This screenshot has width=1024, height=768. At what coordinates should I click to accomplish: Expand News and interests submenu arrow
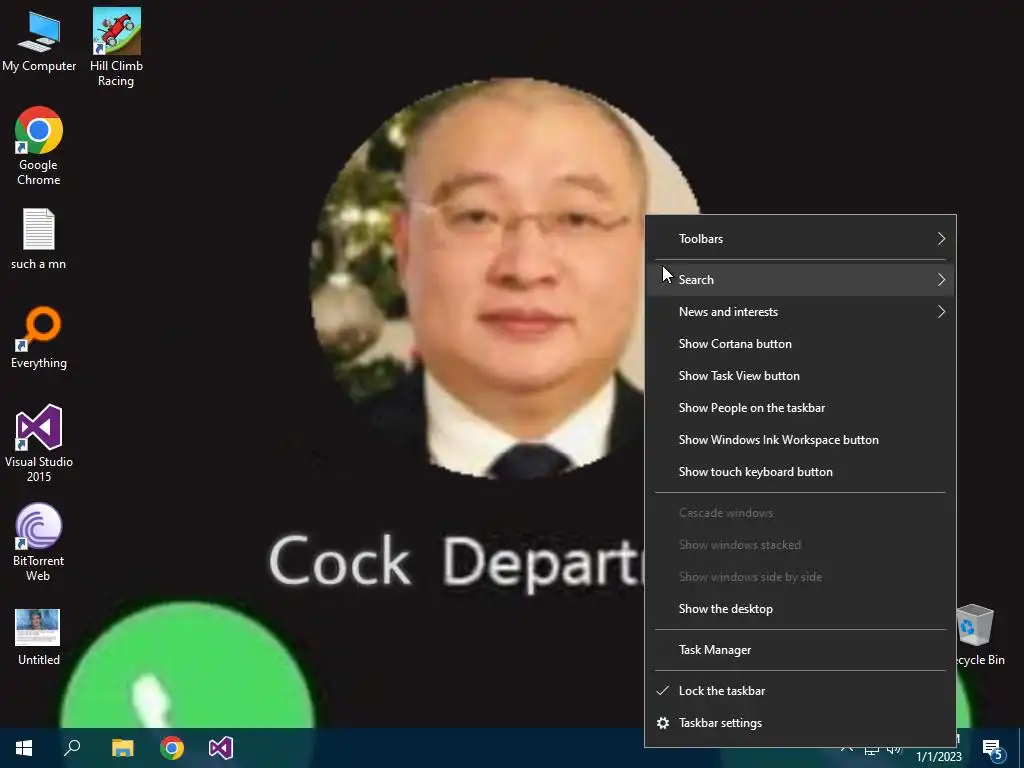941,312
